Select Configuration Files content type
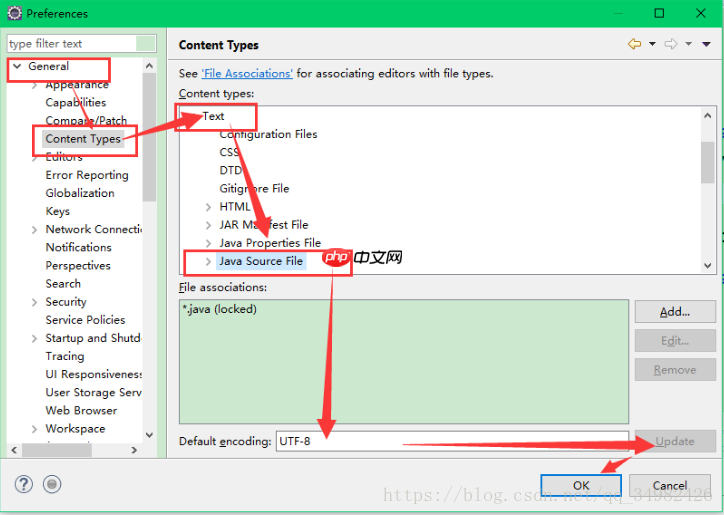 (x=268, y=134)
